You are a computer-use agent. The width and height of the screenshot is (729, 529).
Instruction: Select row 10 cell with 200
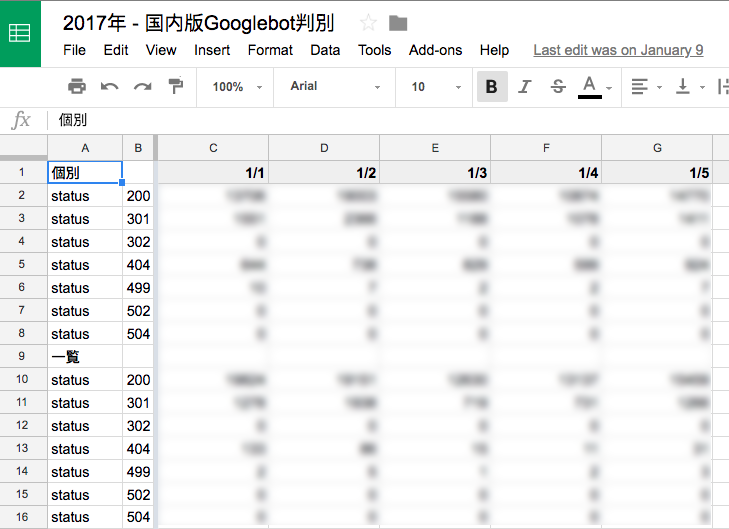pyautogui.click(x=138, y=380)
